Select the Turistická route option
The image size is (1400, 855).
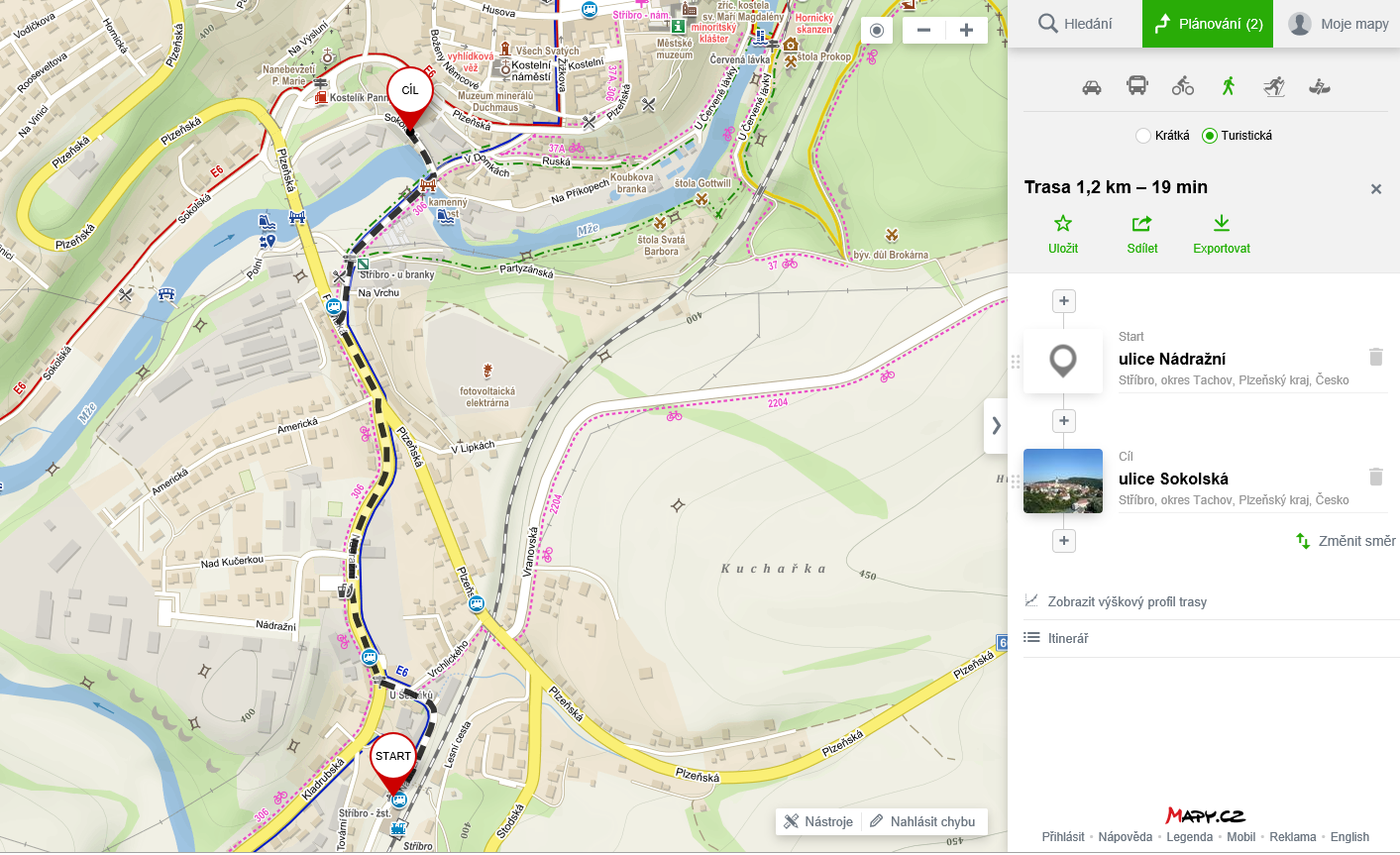(1210, 136)
